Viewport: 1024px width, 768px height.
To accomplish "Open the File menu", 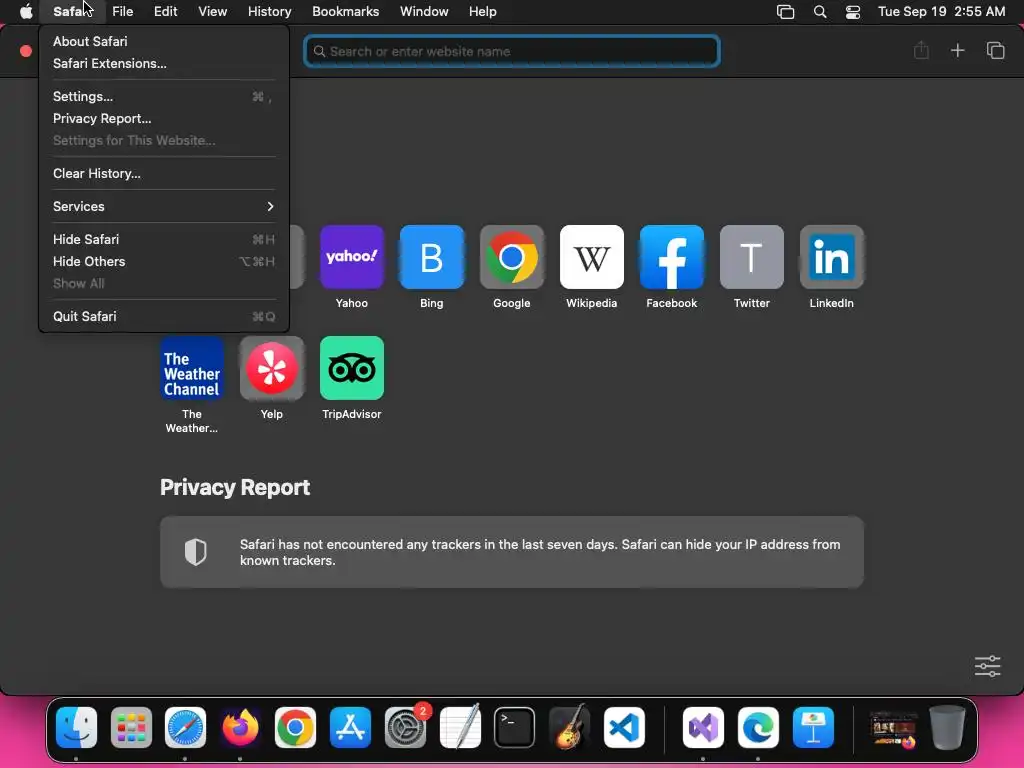I will (x=122, y=12).
